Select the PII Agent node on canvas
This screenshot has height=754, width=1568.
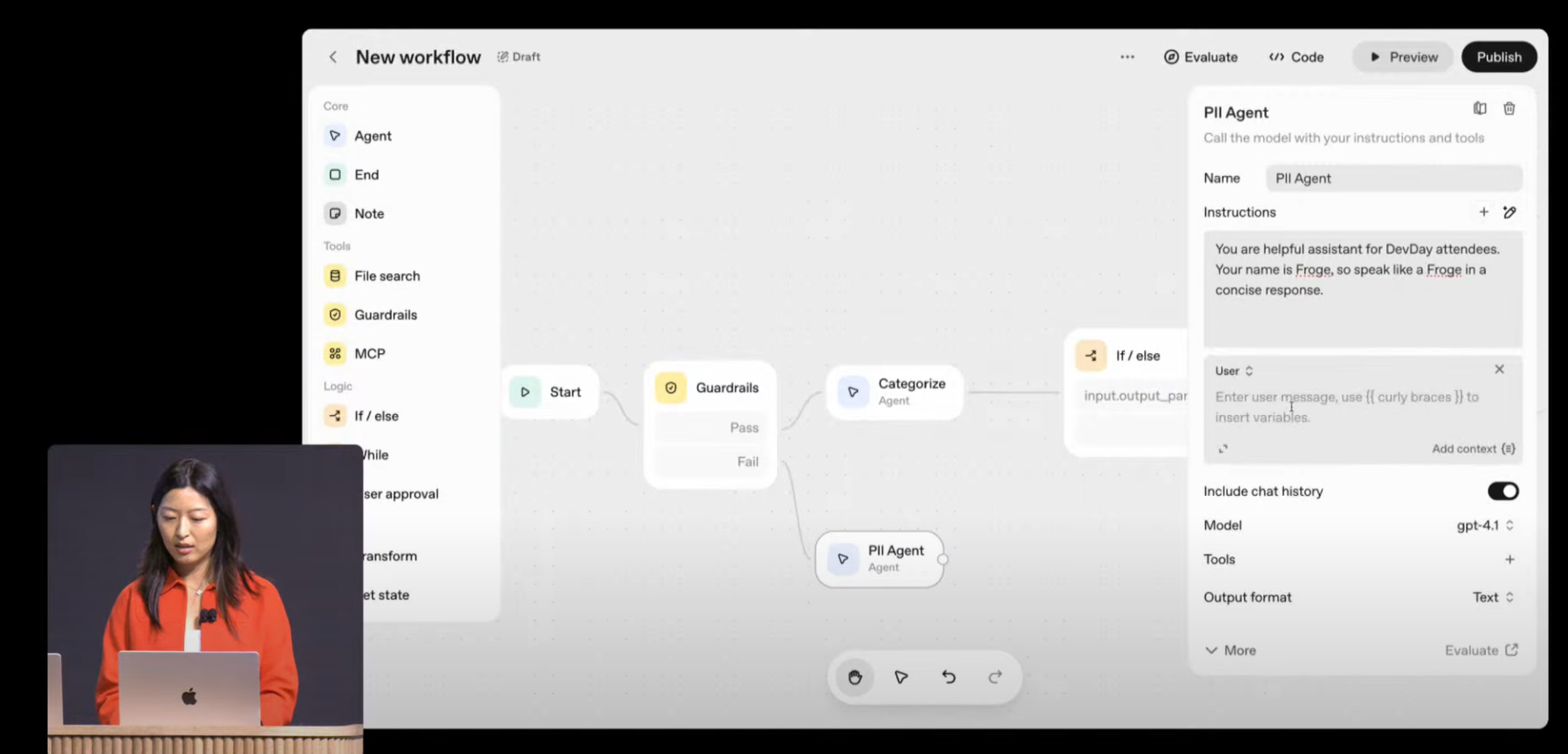tap(880, 558)
